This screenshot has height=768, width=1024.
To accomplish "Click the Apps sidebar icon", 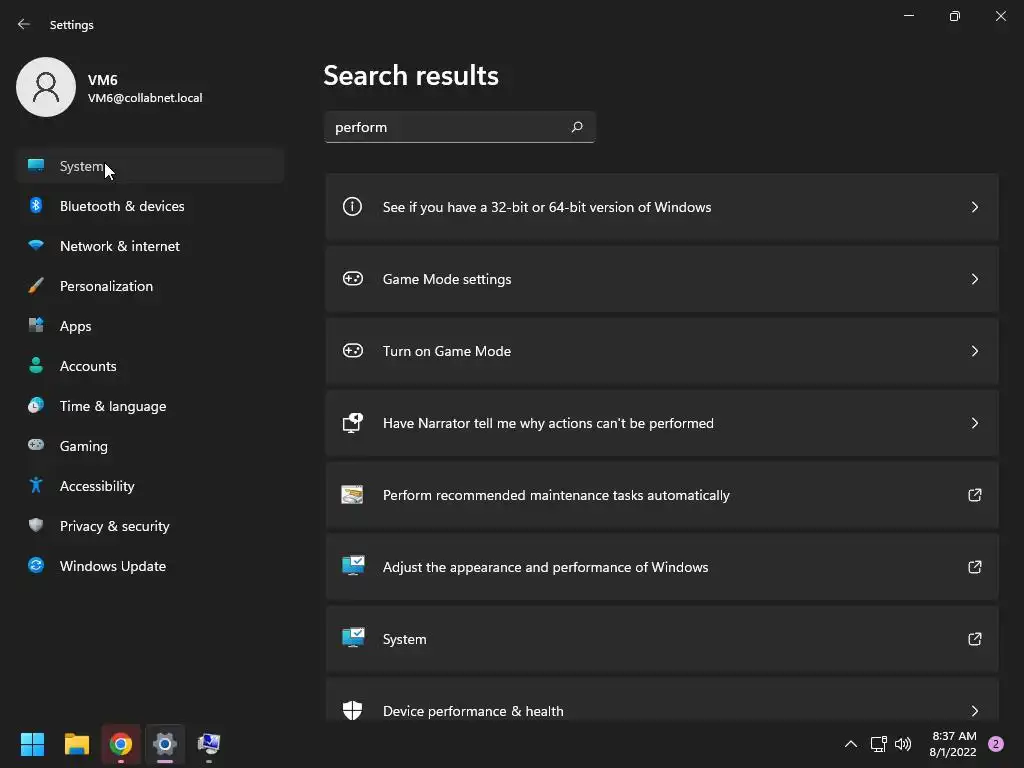I will (36, 326).
